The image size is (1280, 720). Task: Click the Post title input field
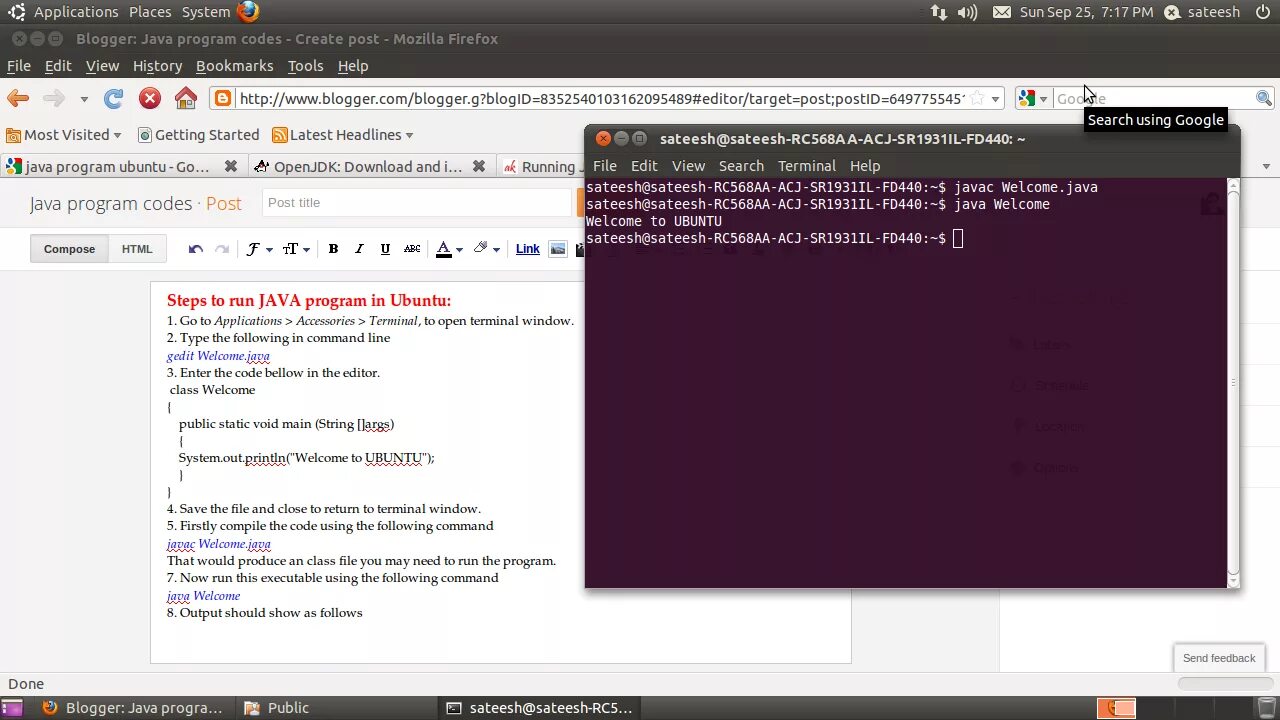(417, 203)
